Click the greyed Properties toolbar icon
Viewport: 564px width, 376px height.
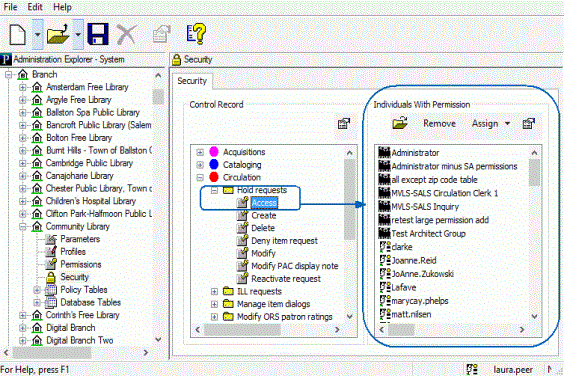click(x=162, y=34)
